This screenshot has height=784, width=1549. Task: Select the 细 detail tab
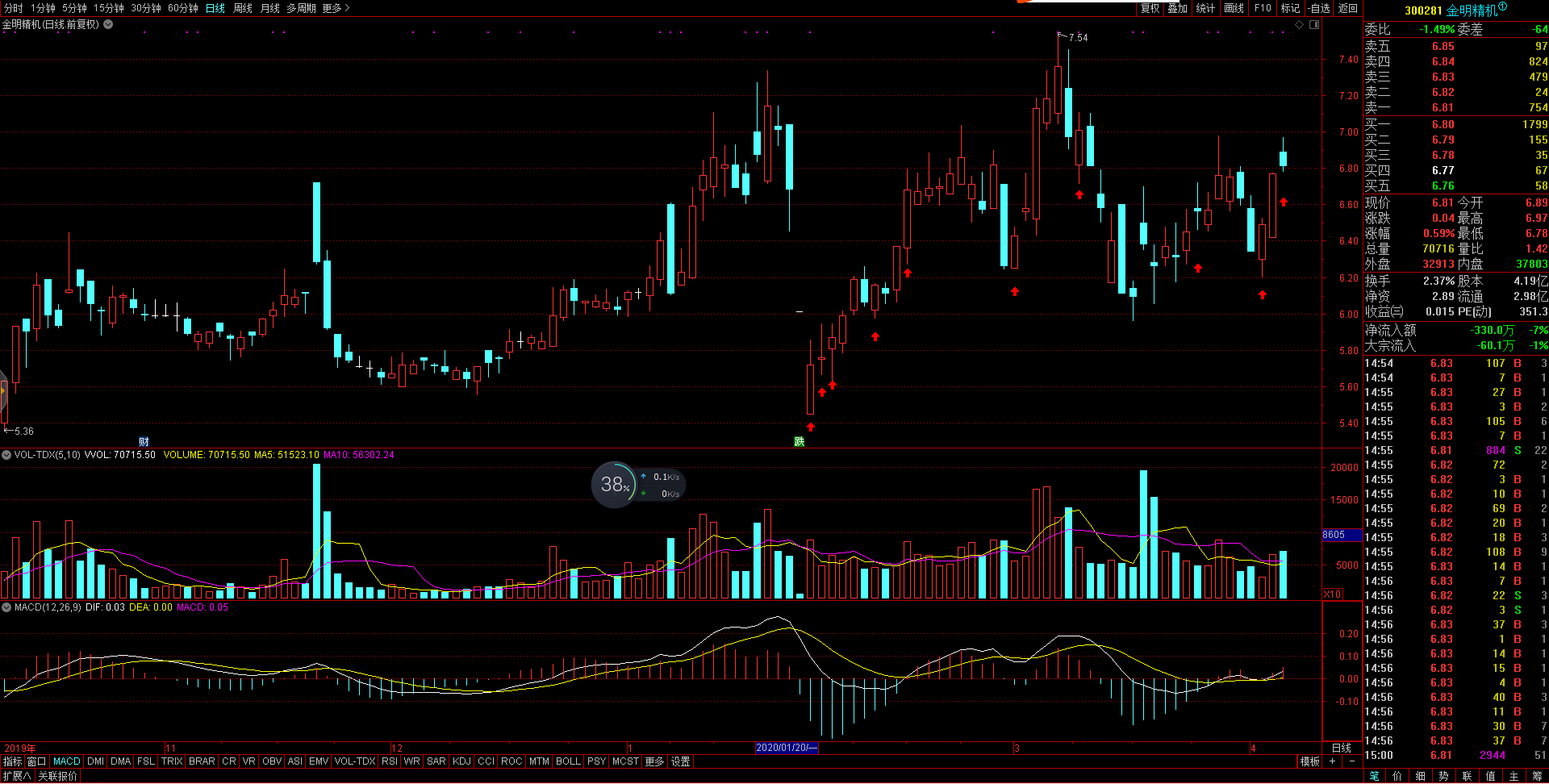pyautogui.click(x=1421, y=776)
